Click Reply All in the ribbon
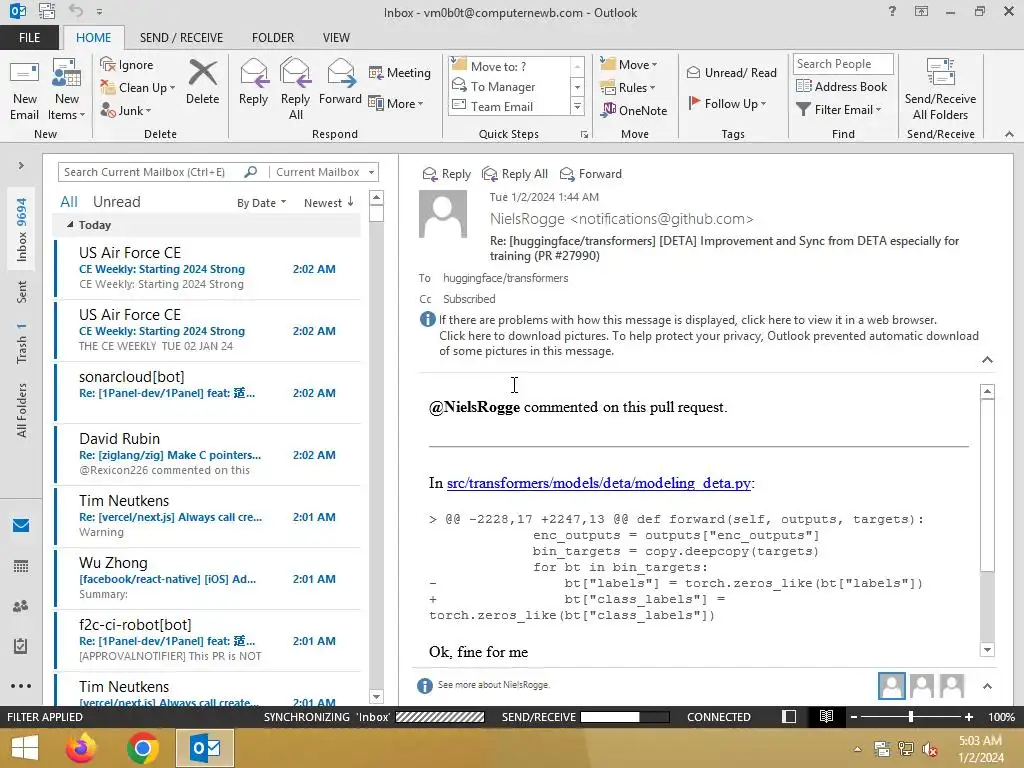Screen dimensions: 1024x768 tap(295, 89)
